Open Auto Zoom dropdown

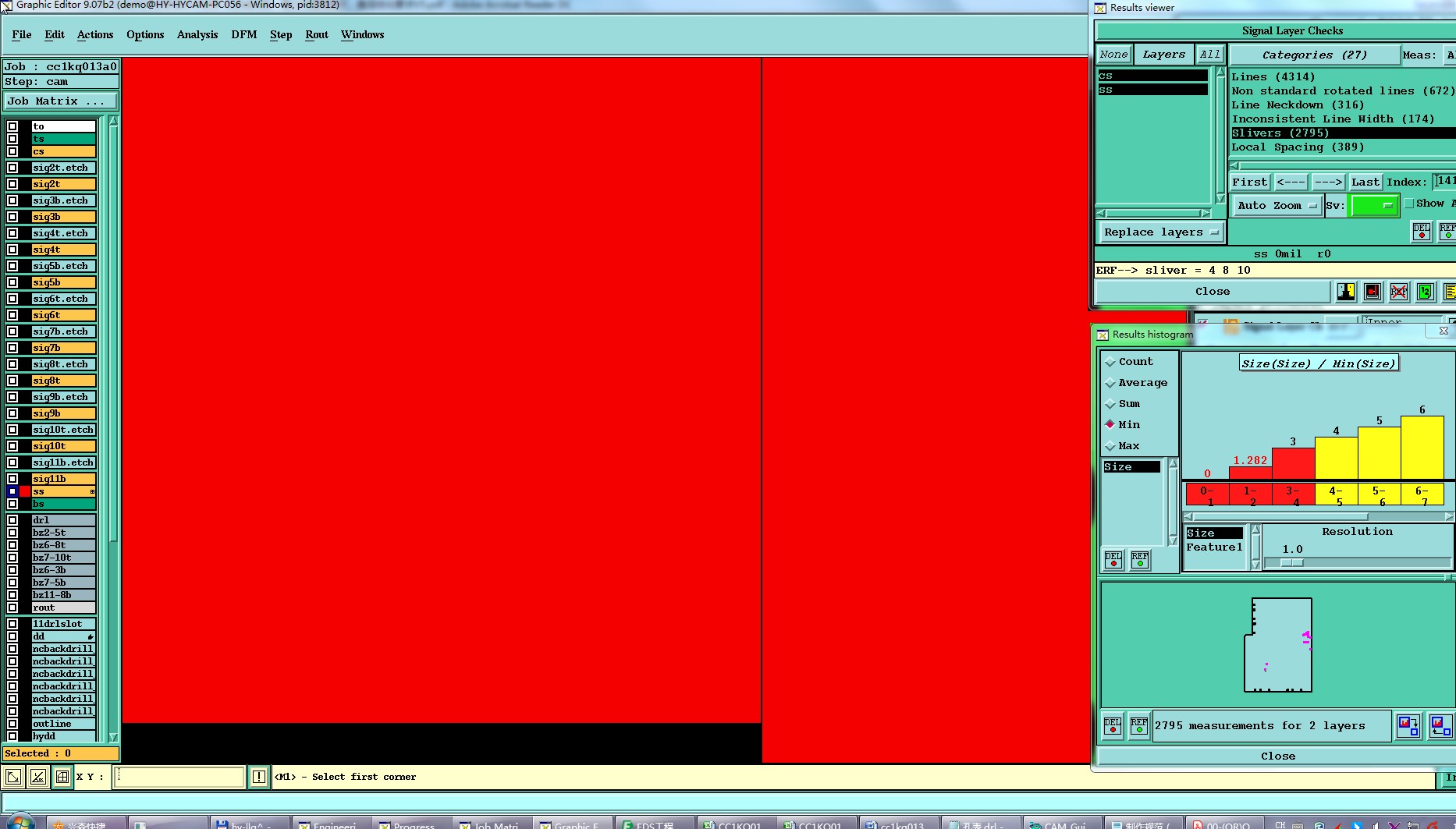point(1277,206)
